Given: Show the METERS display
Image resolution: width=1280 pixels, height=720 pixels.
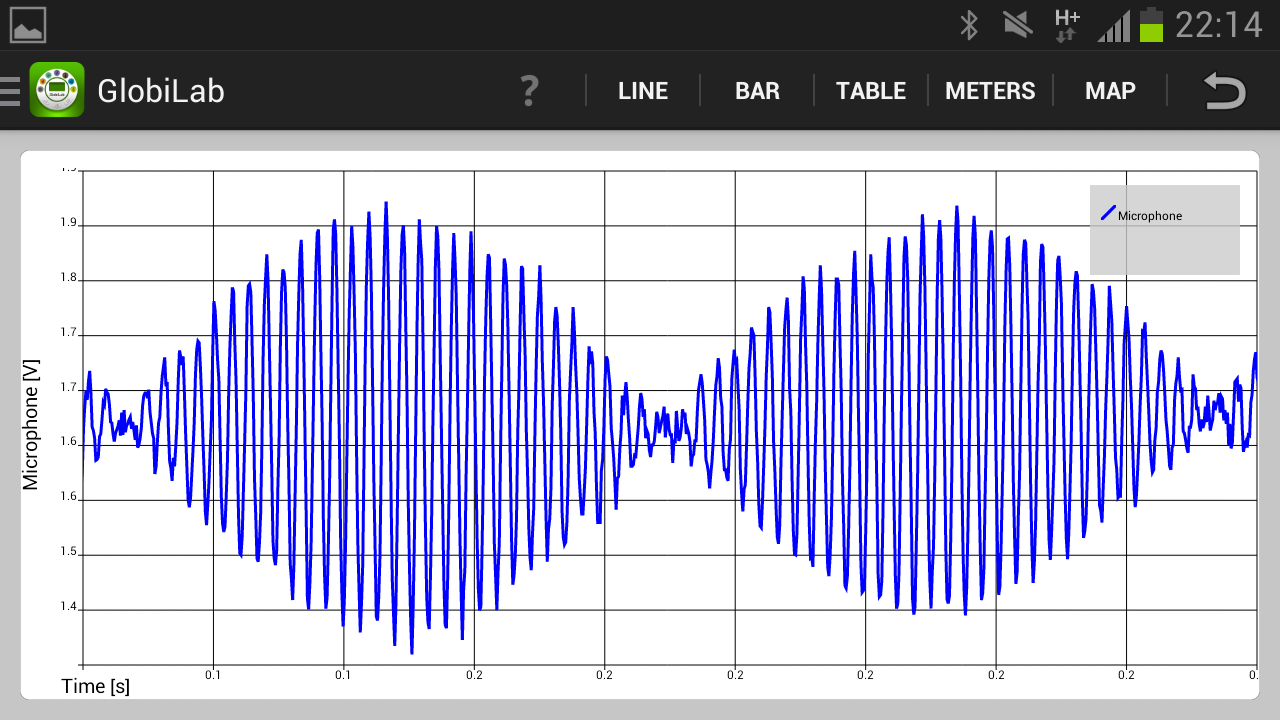Looking at the screenshot, I should pyautogui.click(x=990, y=91).
